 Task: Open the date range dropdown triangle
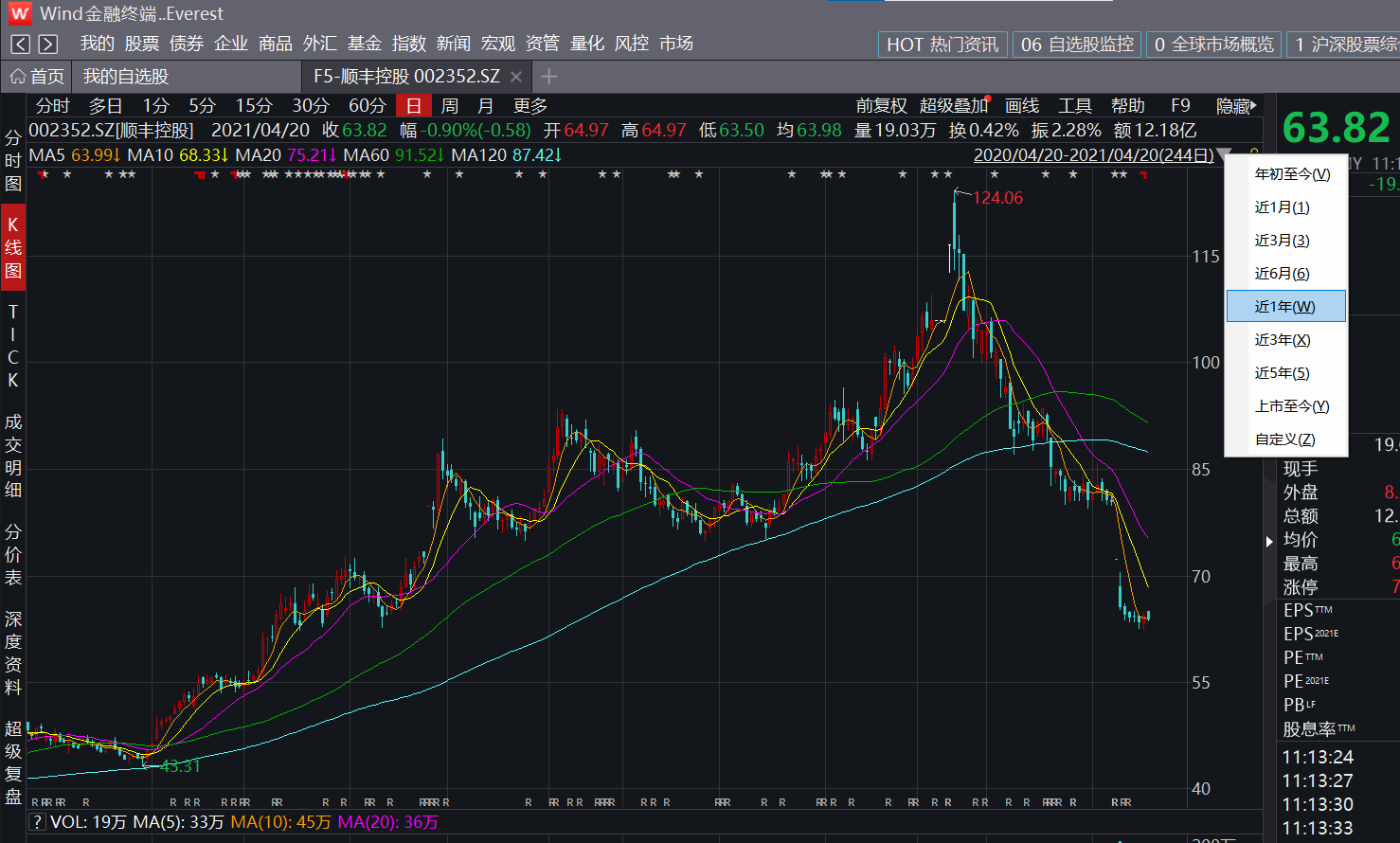(x=1224, y=154)
